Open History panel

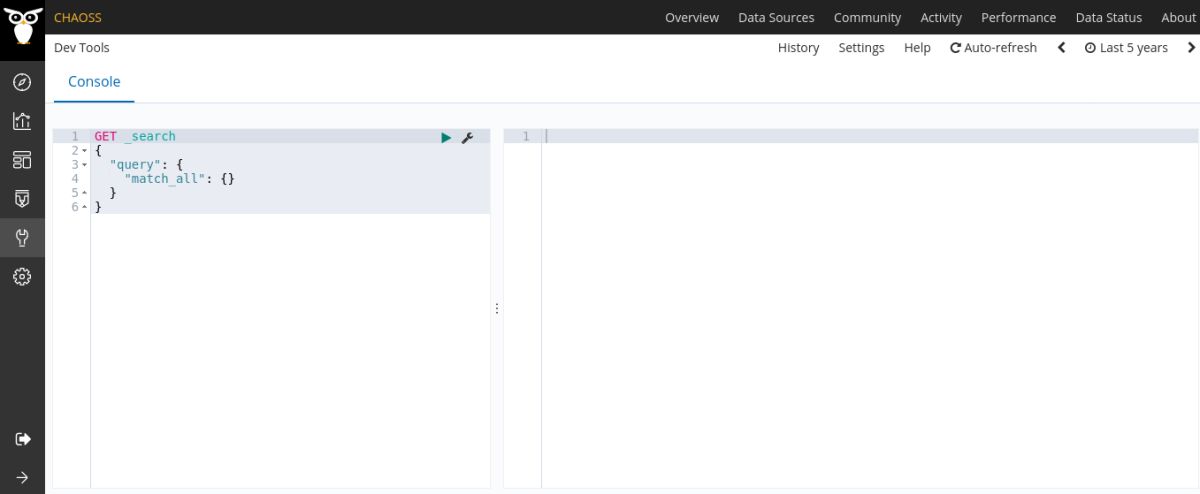pyautogui.click(x=798, y=48)
